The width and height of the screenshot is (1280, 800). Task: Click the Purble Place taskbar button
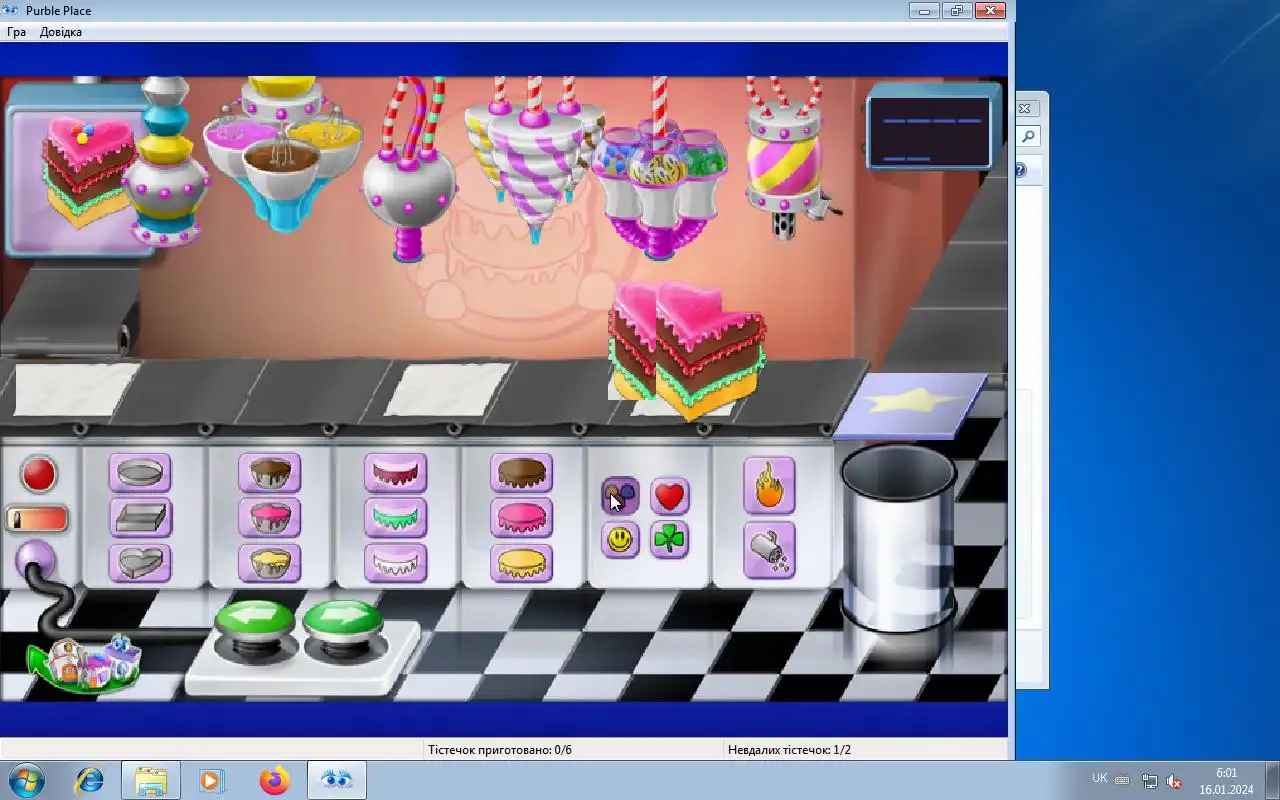(x=337, y=780)
